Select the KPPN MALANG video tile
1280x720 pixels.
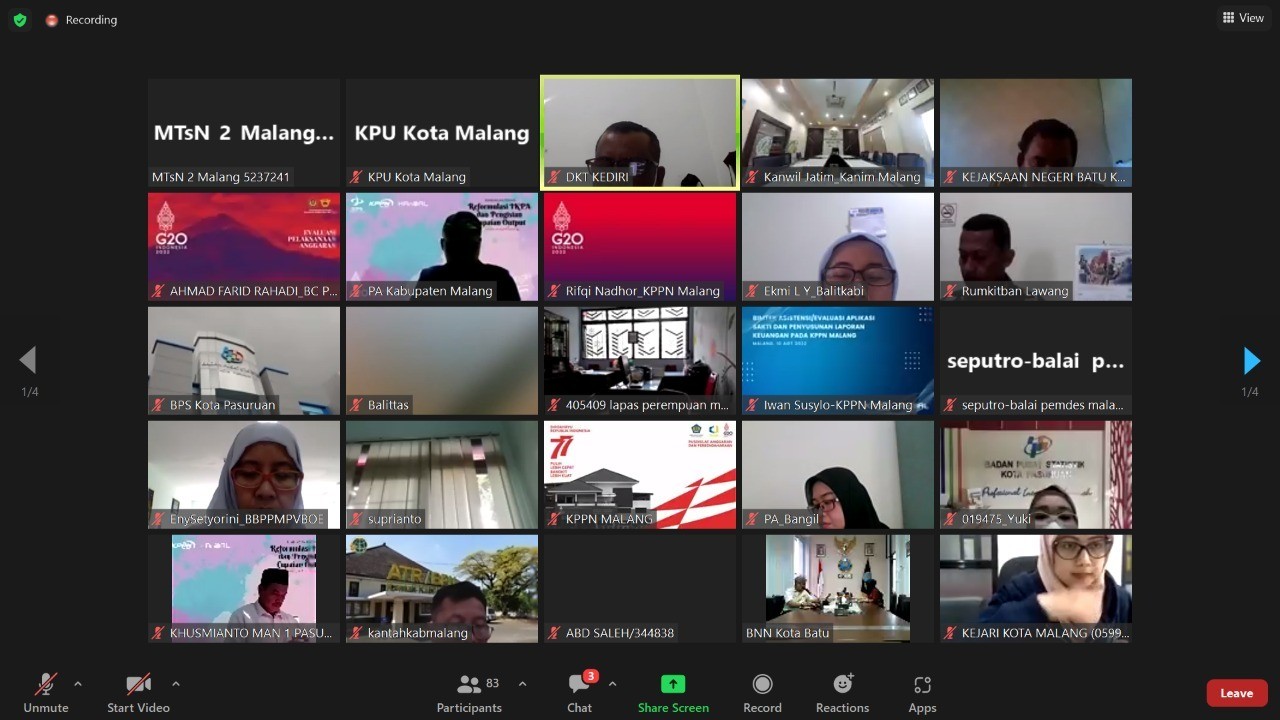tap(640, 474)
